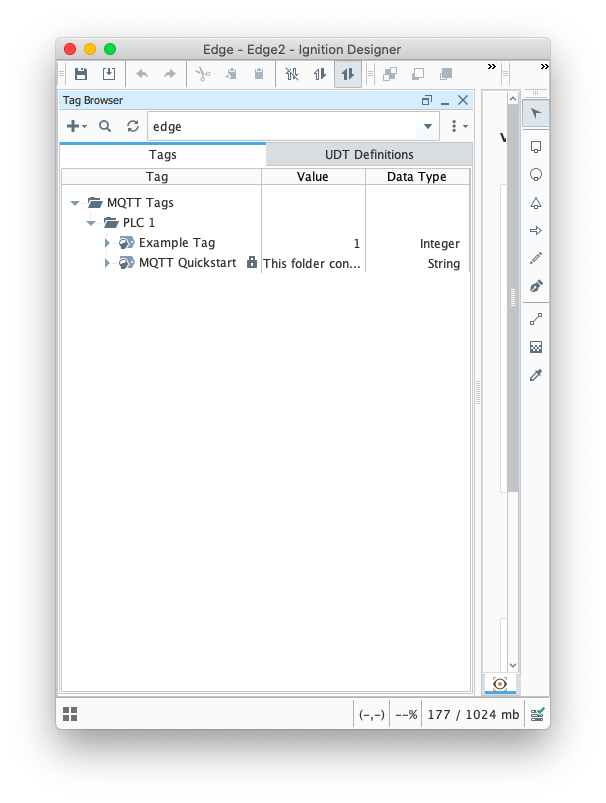Click the 'This folder con...' value cell
The image size is (606, 803).
[x=311, y=263]
